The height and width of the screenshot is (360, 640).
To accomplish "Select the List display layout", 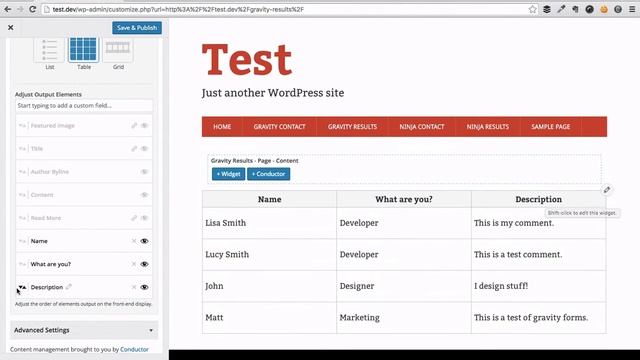I will (x=49, y=50).
